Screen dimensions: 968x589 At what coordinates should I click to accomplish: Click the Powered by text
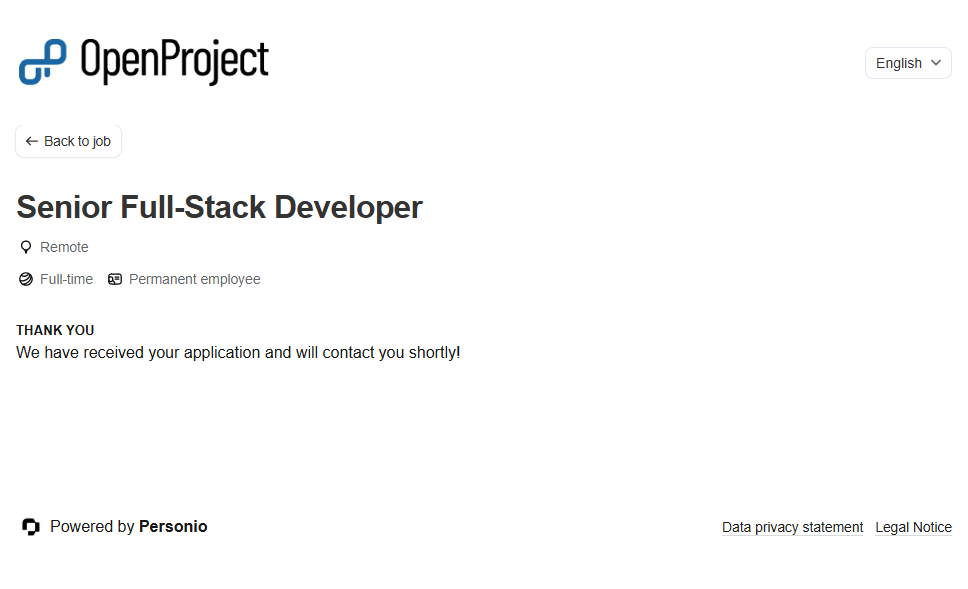click(92, 527)
